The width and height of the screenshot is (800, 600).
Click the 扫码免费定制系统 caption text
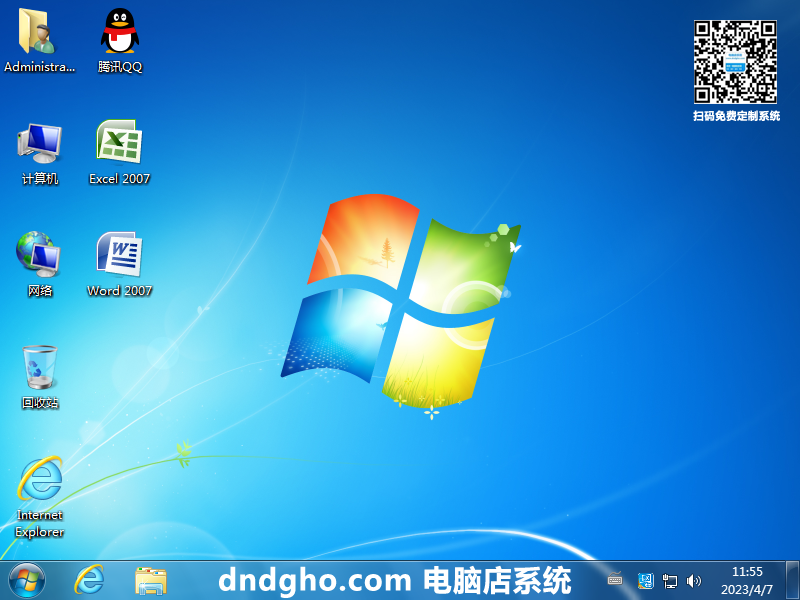(736, 116)
